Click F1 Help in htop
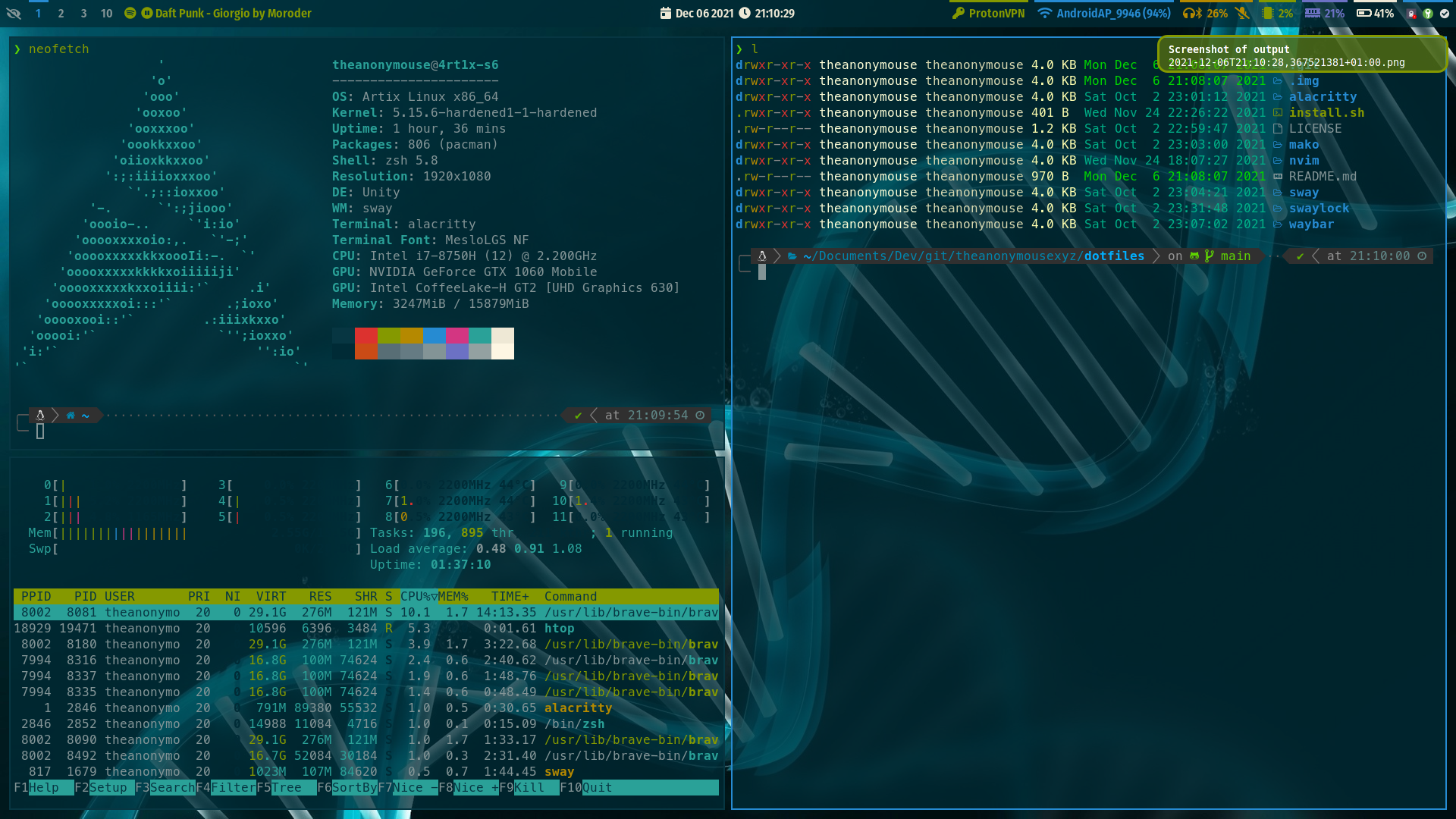This screenshot has height=819, width=1456. (44, 787)
